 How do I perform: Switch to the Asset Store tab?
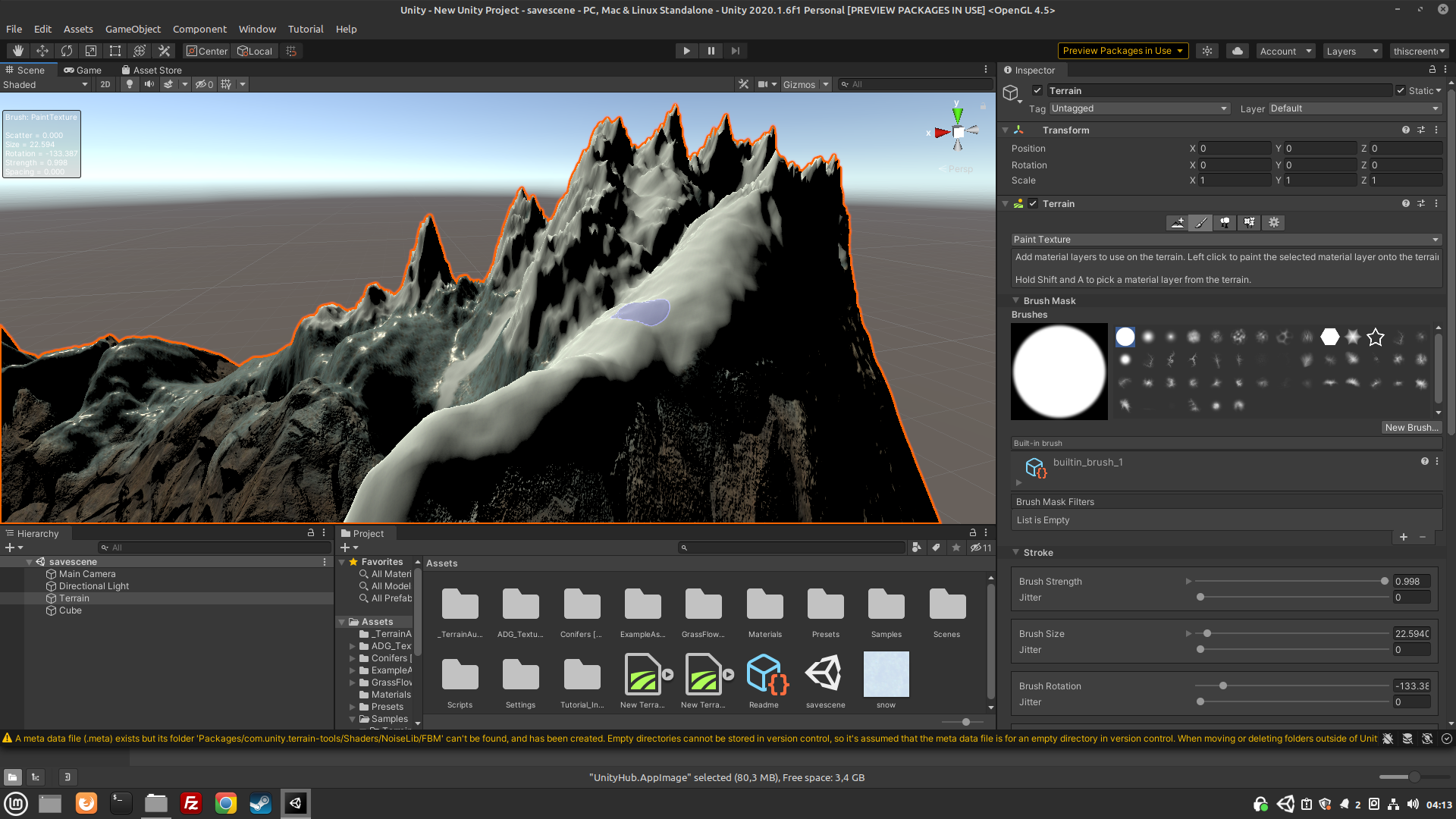coord(152,70)
